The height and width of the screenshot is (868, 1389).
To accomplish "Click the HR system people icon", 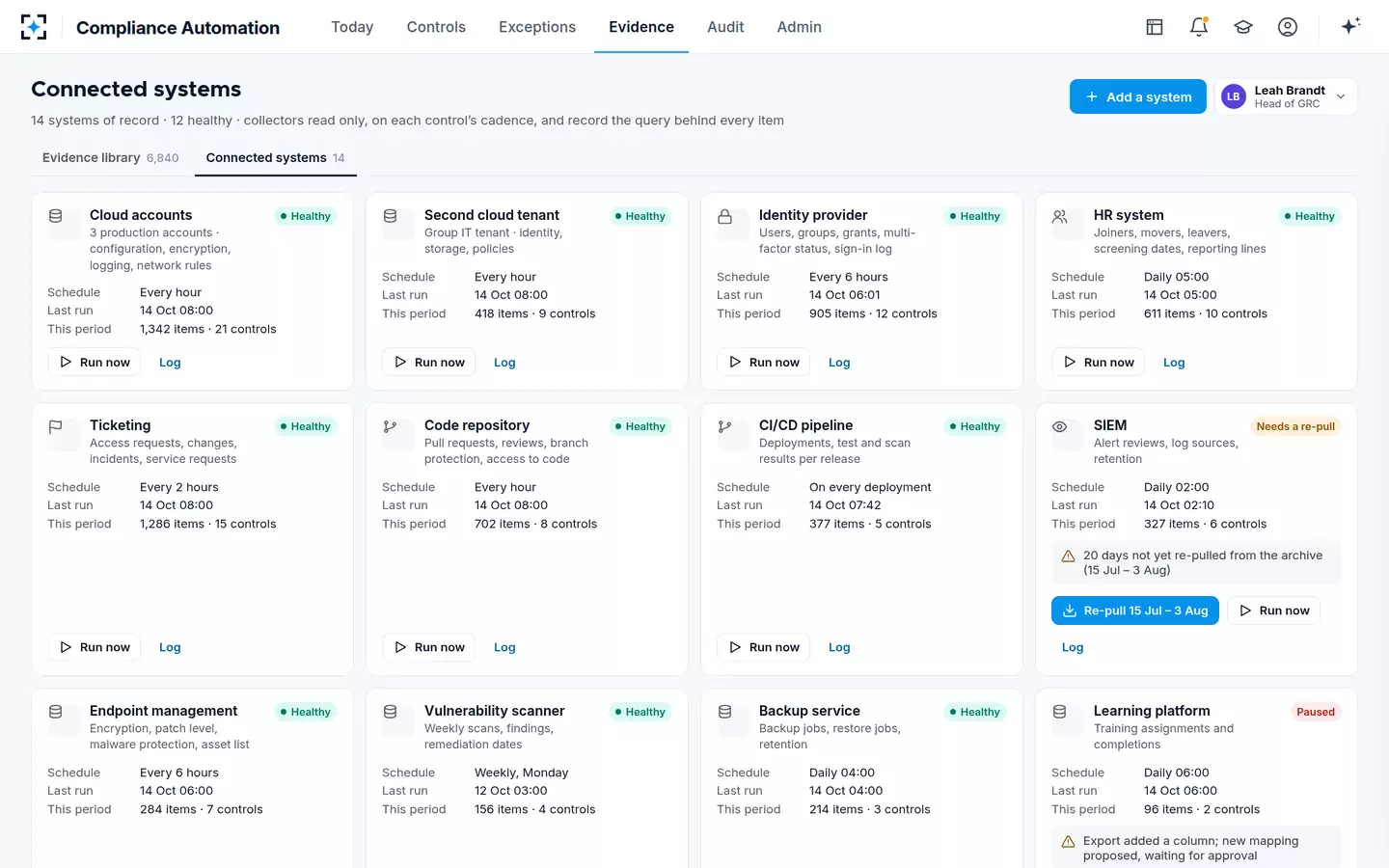I will point(1060,217).
